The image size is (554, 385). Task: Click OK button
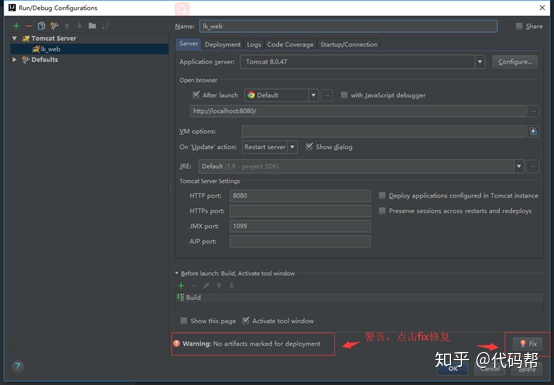453,369
